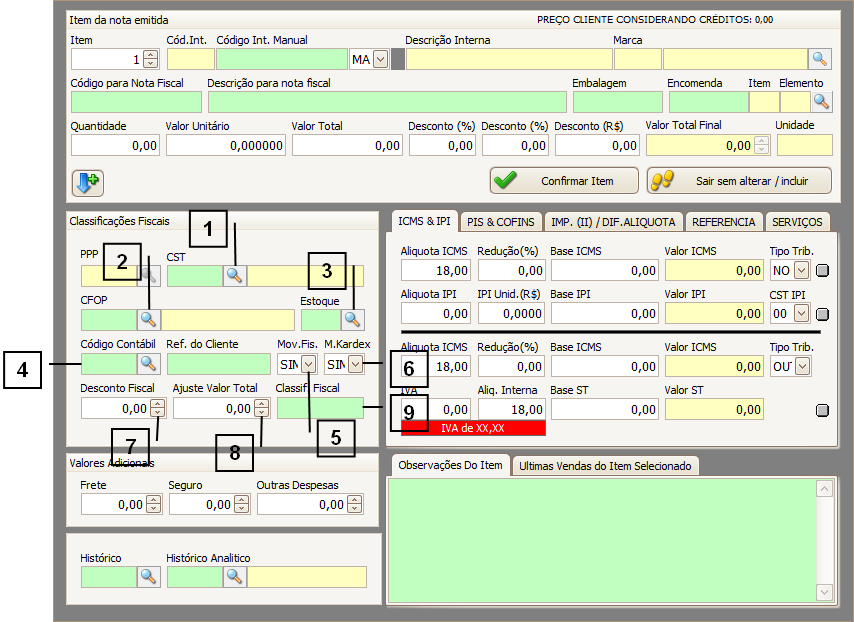Expand the CST IPI dropdown showing 00
854x622 pixels.
(800, 314)
